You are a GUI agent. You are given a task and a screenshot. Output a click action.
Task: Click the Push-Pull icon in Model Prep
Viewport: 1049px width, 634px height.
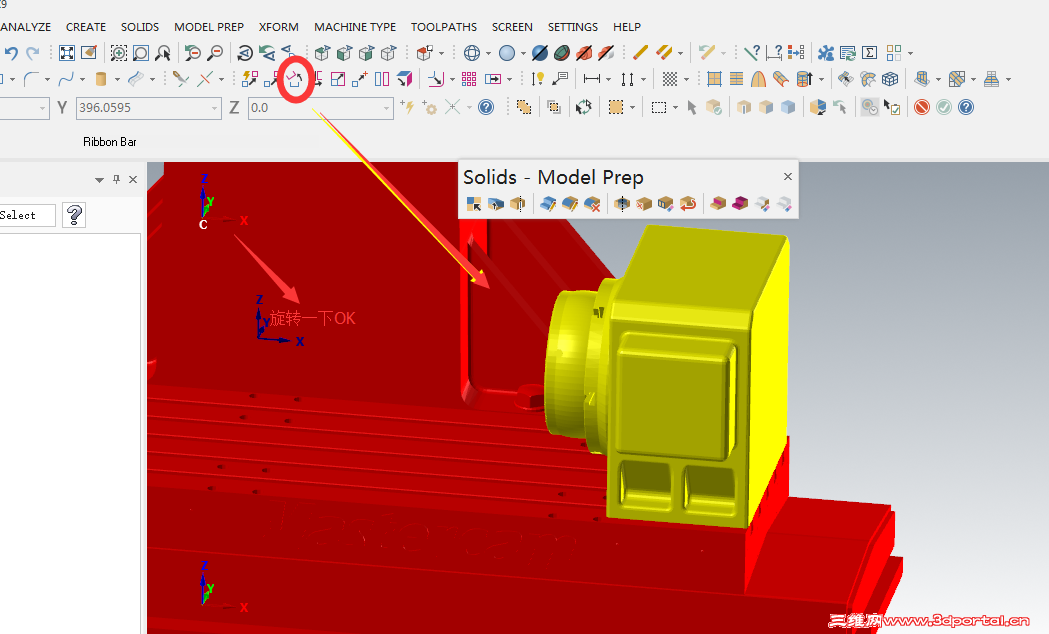point(496,203)
